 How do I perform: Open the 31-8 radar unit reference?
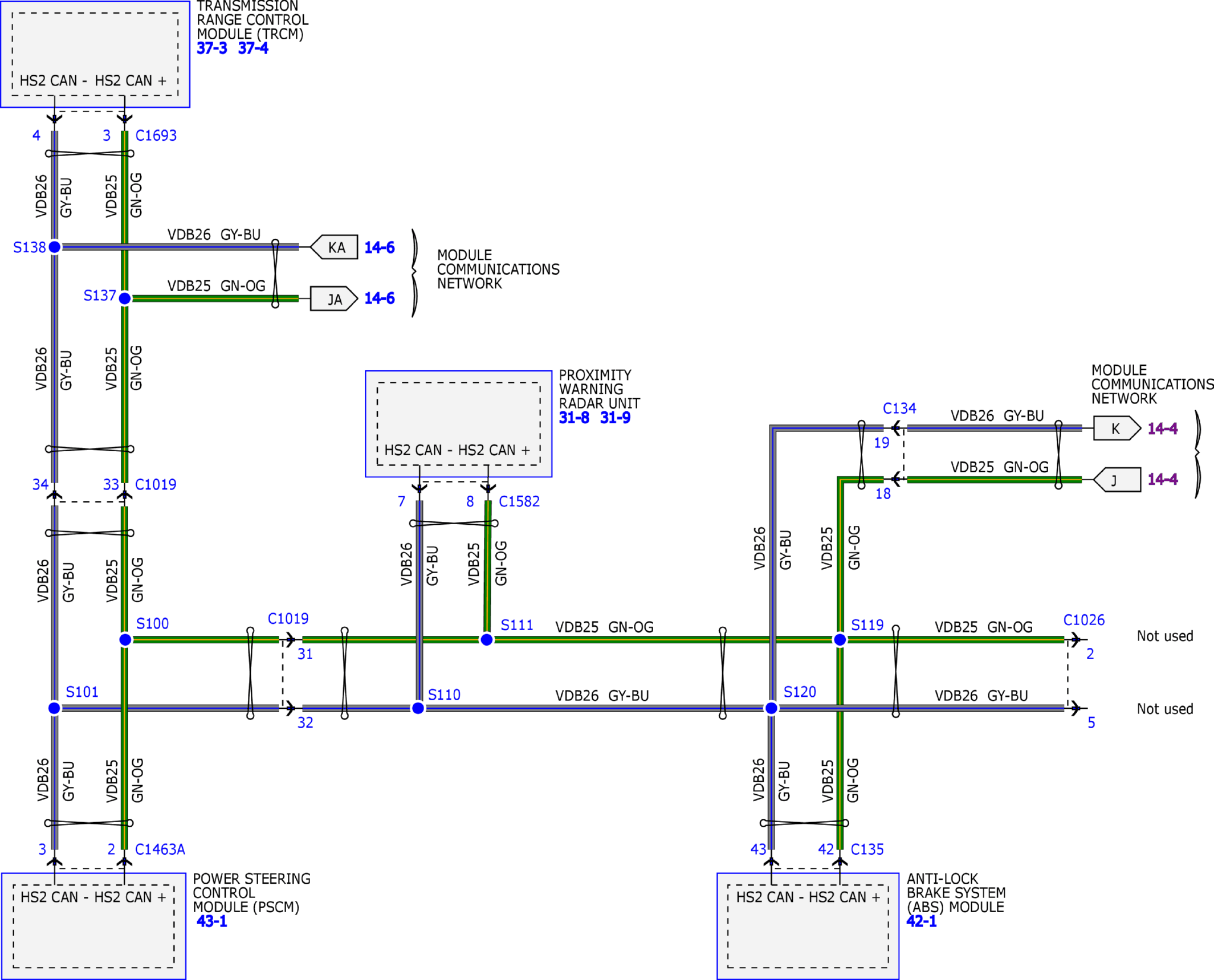(x=574, y=418)
